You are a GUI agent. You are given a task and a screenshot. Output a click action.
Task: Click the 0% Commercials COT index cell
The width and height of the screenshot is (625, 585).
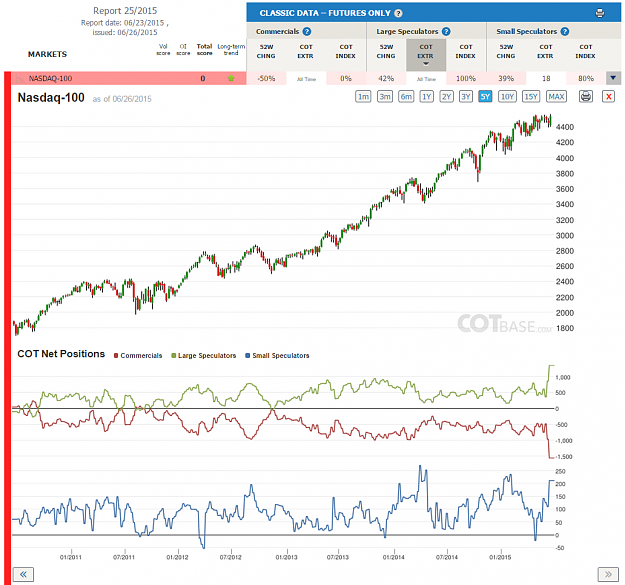point(346,79)
